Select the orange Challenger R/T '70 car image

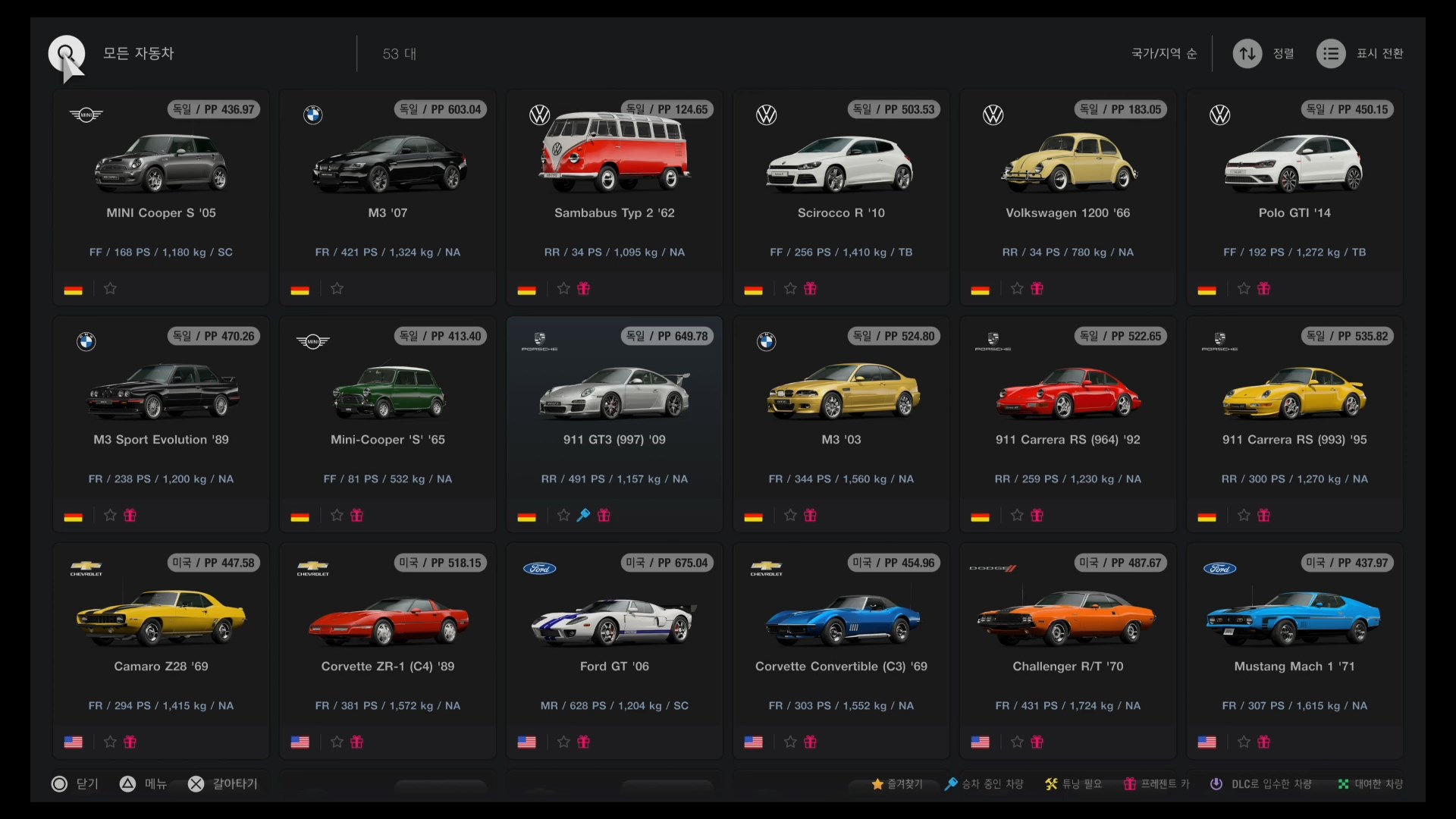coord(1067,620)
